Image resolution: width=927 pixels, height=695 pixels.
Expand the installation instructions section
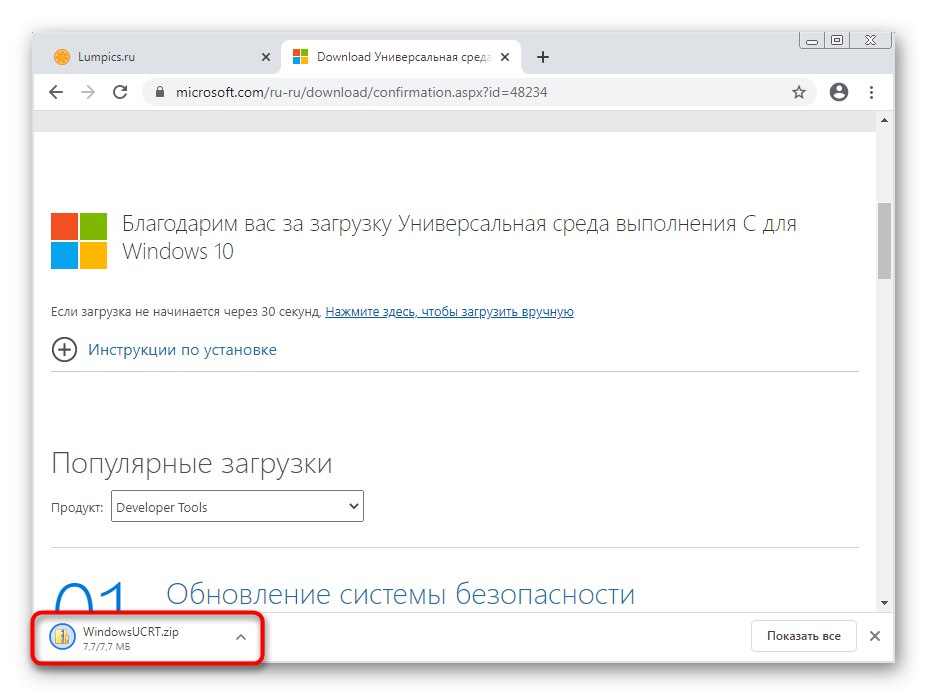tap(65, 351)
